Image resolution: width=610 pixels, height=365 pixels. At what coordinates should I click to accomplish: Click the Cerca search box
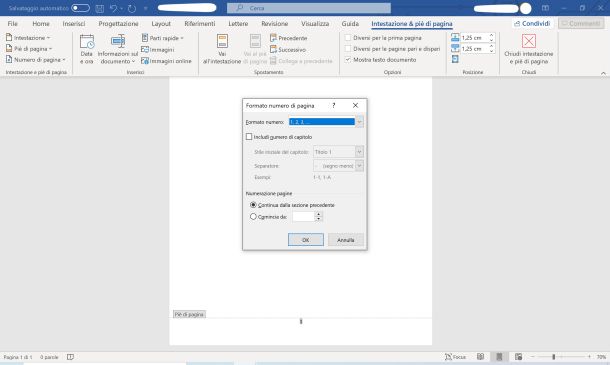click(309, 8)
